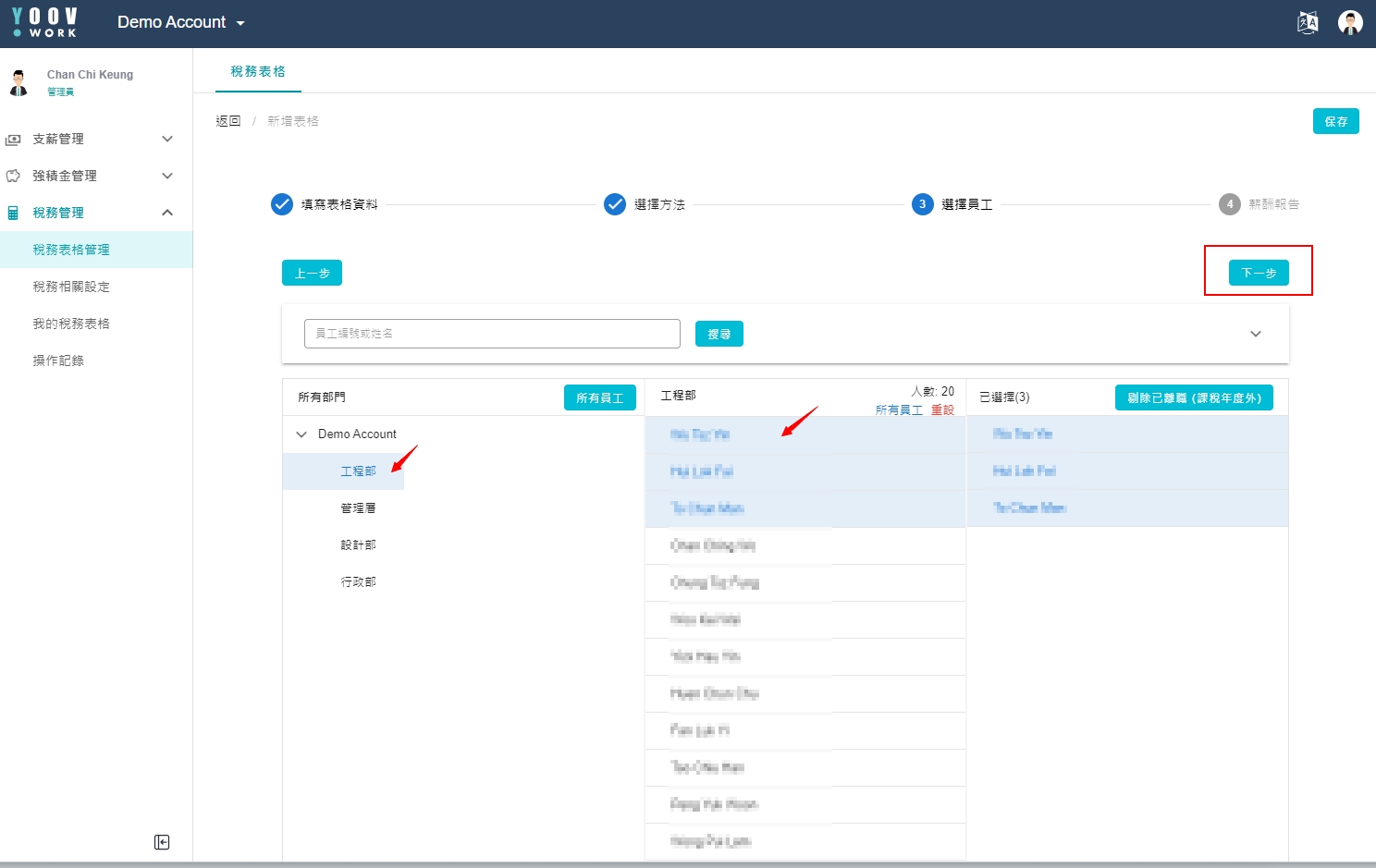Click the 重設 reset link
Screen dimensions: 1376x868
[942, 410]
